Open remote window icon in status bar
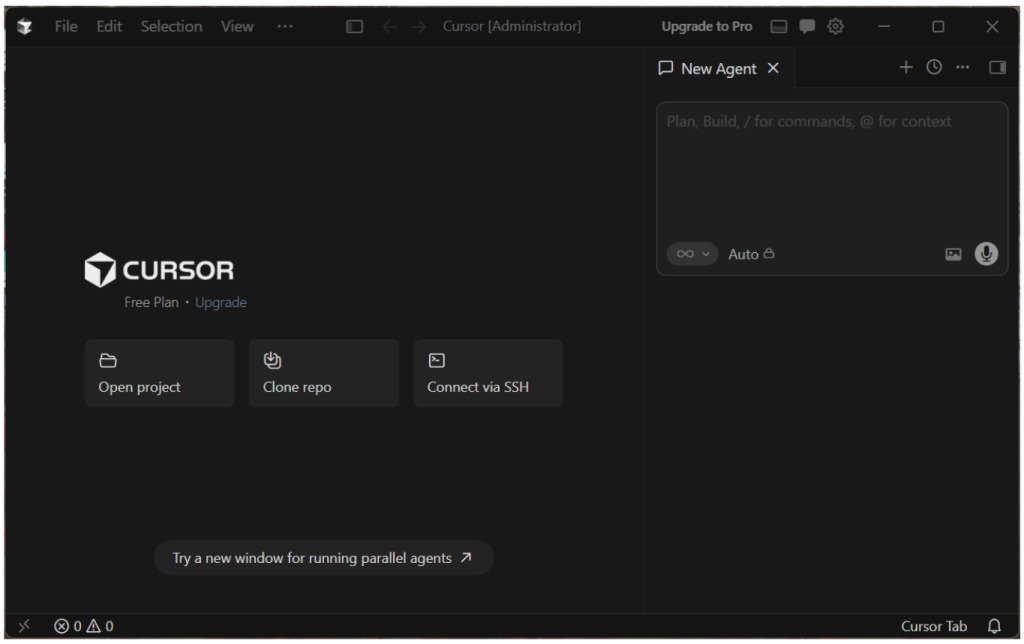The image size is (1024, 644). (x=24, y=626)
